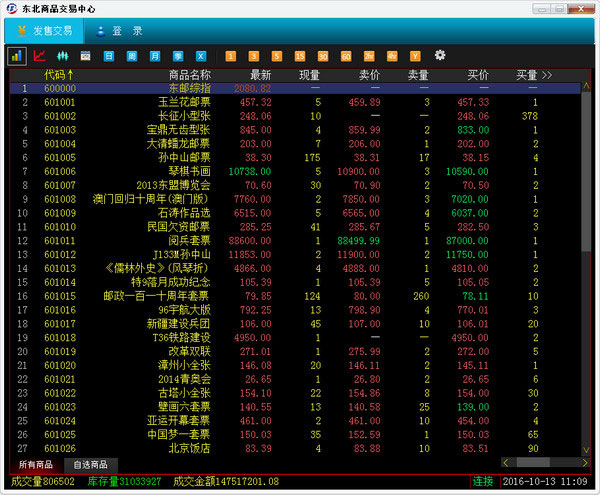The image size is (600, 495).
Task: Select the weekly (周) period icon
Action: click(132, 56)
